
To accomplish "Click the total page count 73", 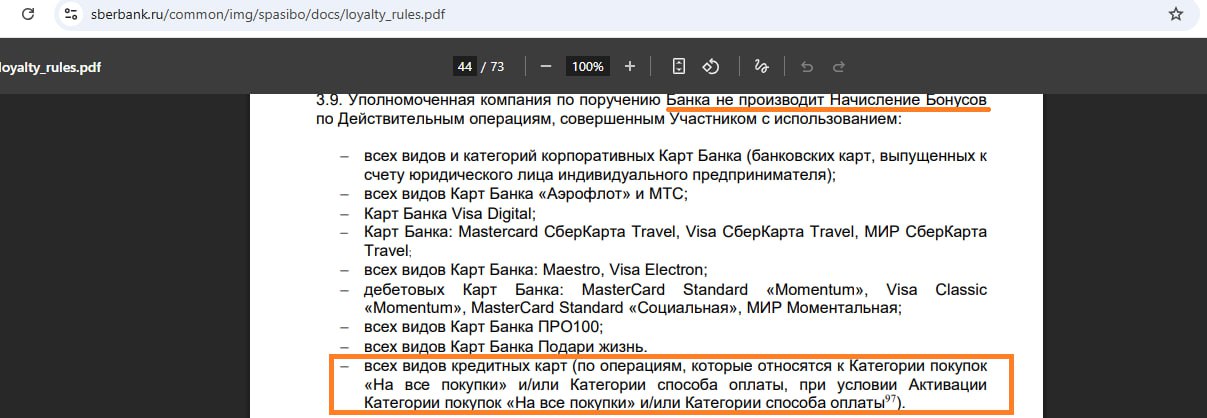I will 496,66.
